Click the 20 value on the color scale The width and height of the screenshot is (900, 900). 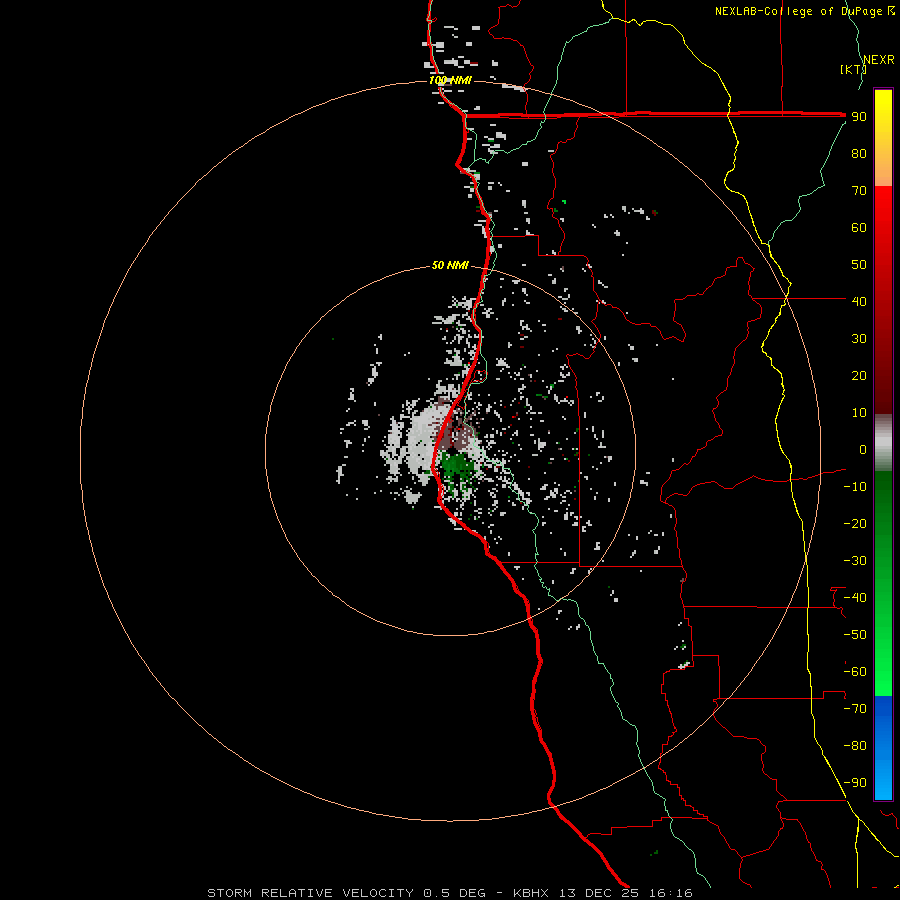click(859, 376)
